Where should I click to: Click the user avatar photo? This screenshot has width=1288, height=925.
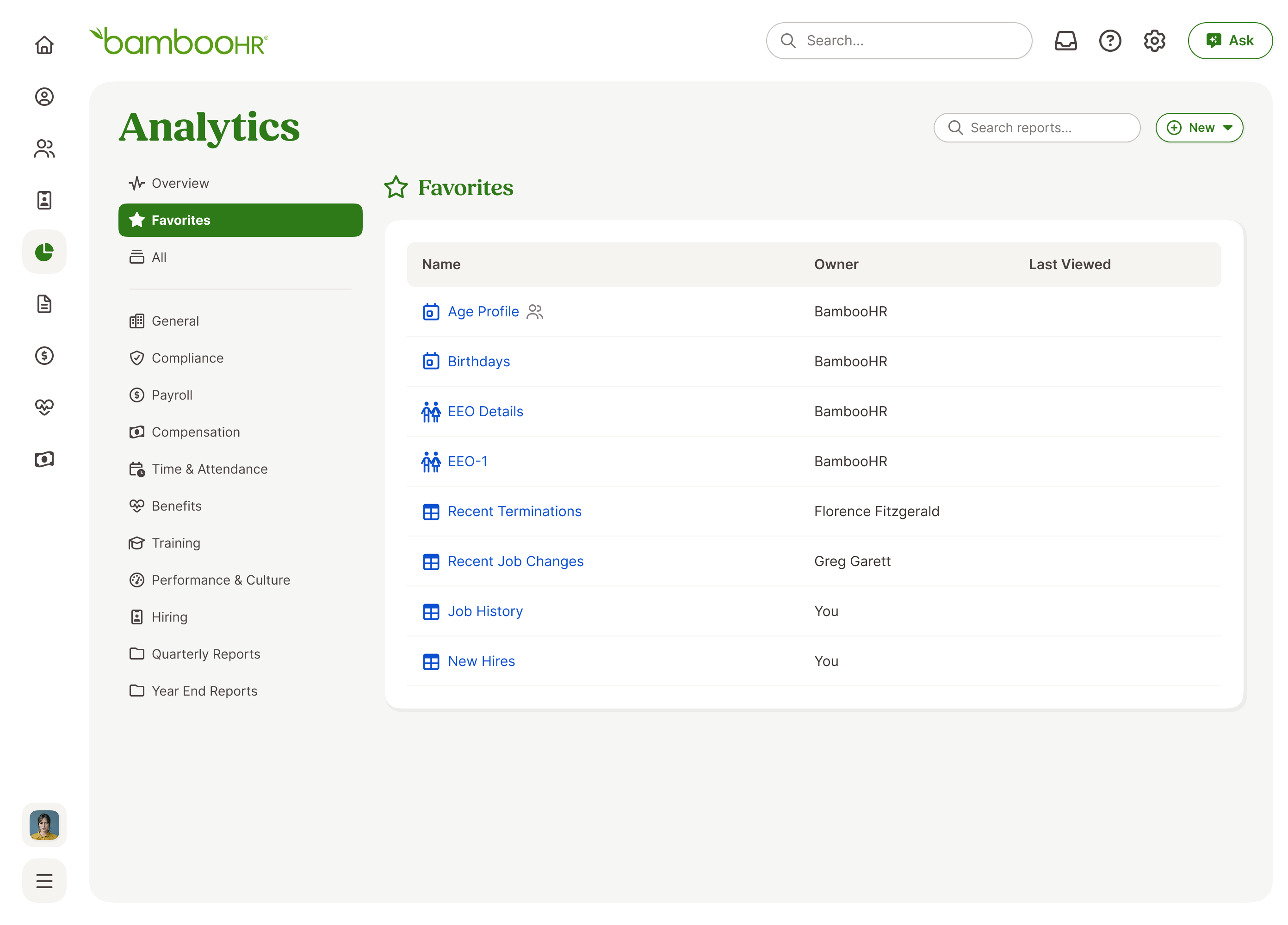pyautogui.click(x=44, y=825)
